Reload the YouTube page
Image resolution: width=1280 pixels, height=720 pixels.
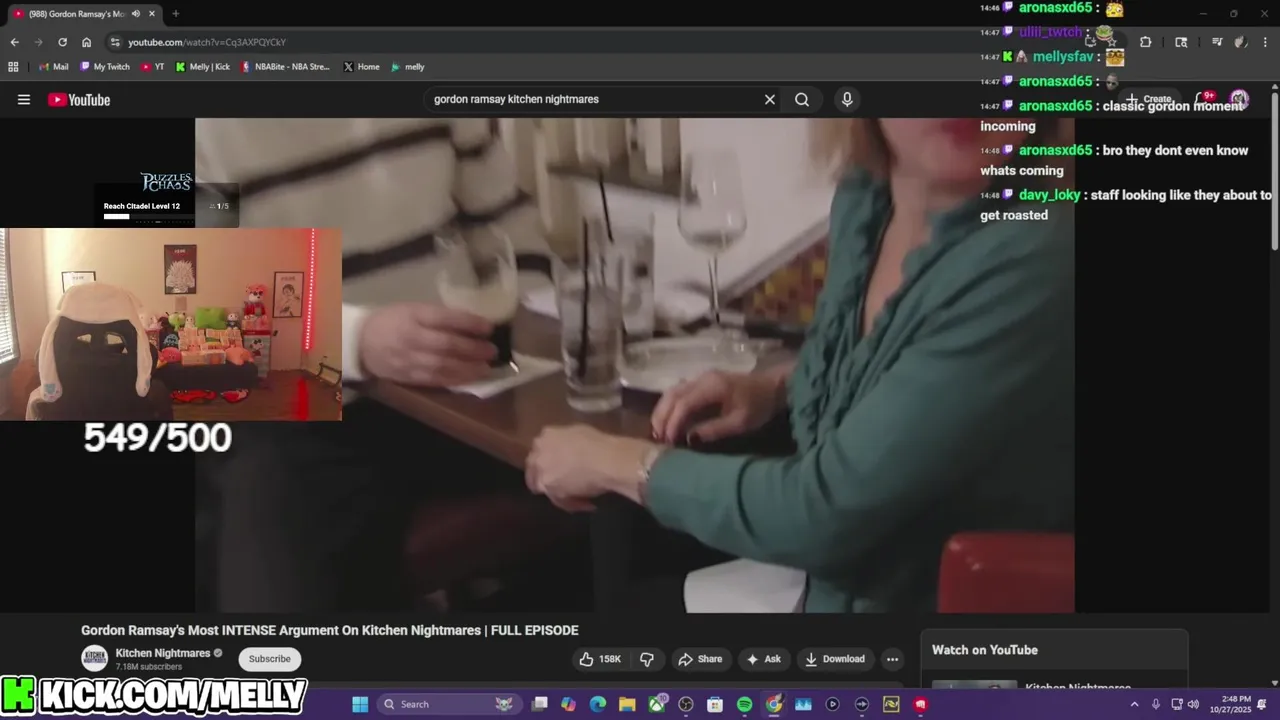62,42
